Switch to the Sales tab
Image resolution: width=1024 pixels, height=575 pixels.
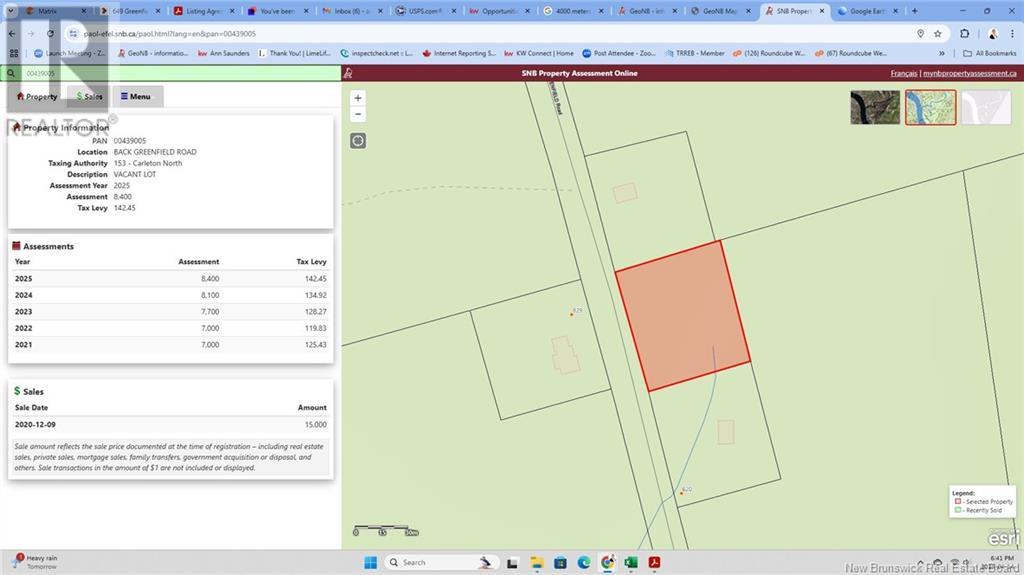[x=88, y=97]
